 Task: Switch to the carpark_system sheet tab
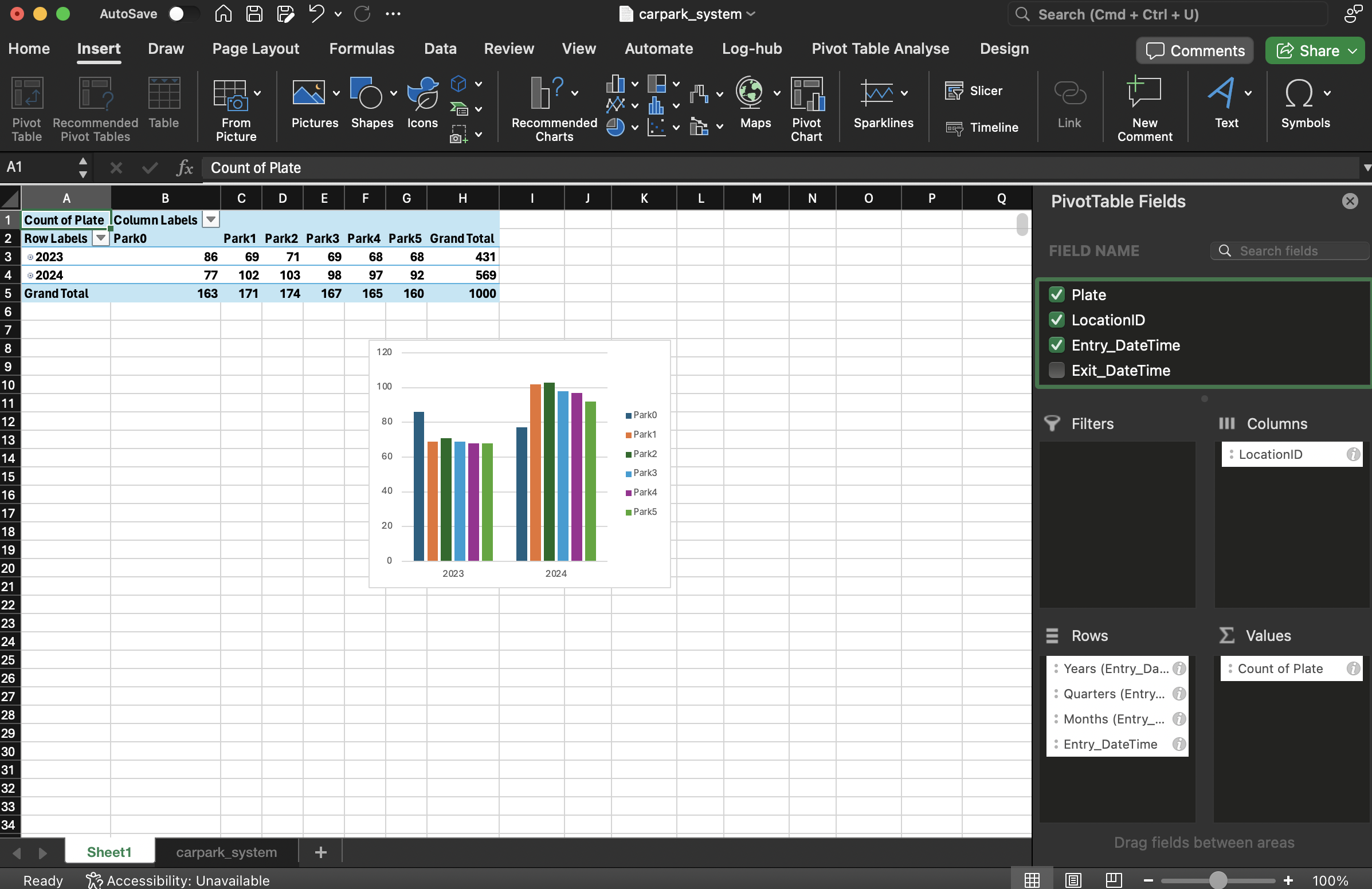[x=226, y=852]
